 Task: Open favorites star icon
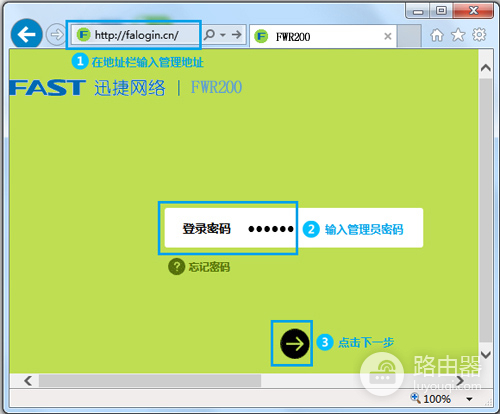[x=458, y=35]
